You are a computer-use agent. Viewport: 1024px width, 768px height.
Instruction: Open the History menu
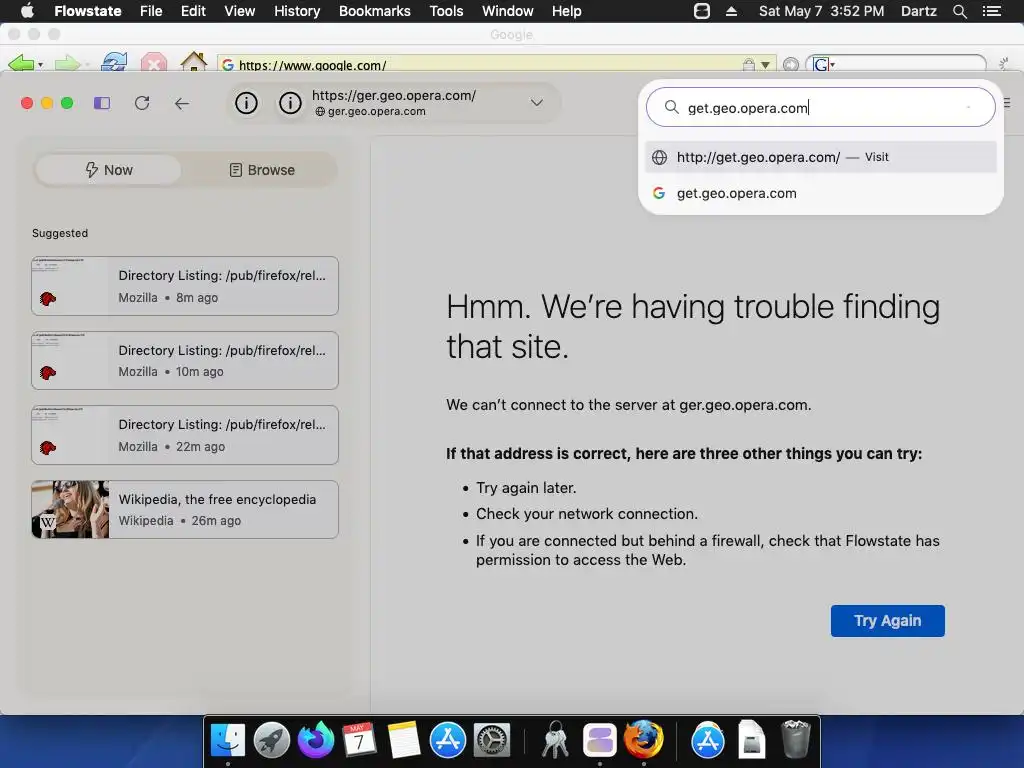pyautogui.click(x=297, y=11)
